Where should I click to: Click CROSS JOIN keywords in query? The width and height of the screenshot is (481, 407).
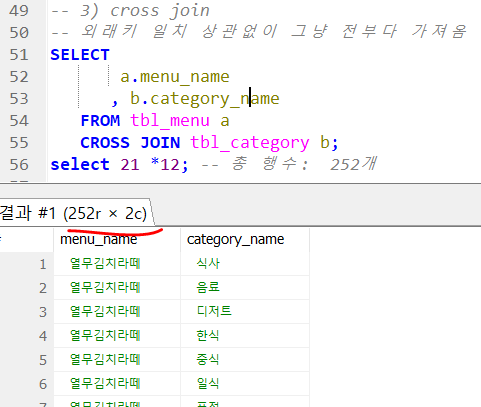tap(130, 143)
